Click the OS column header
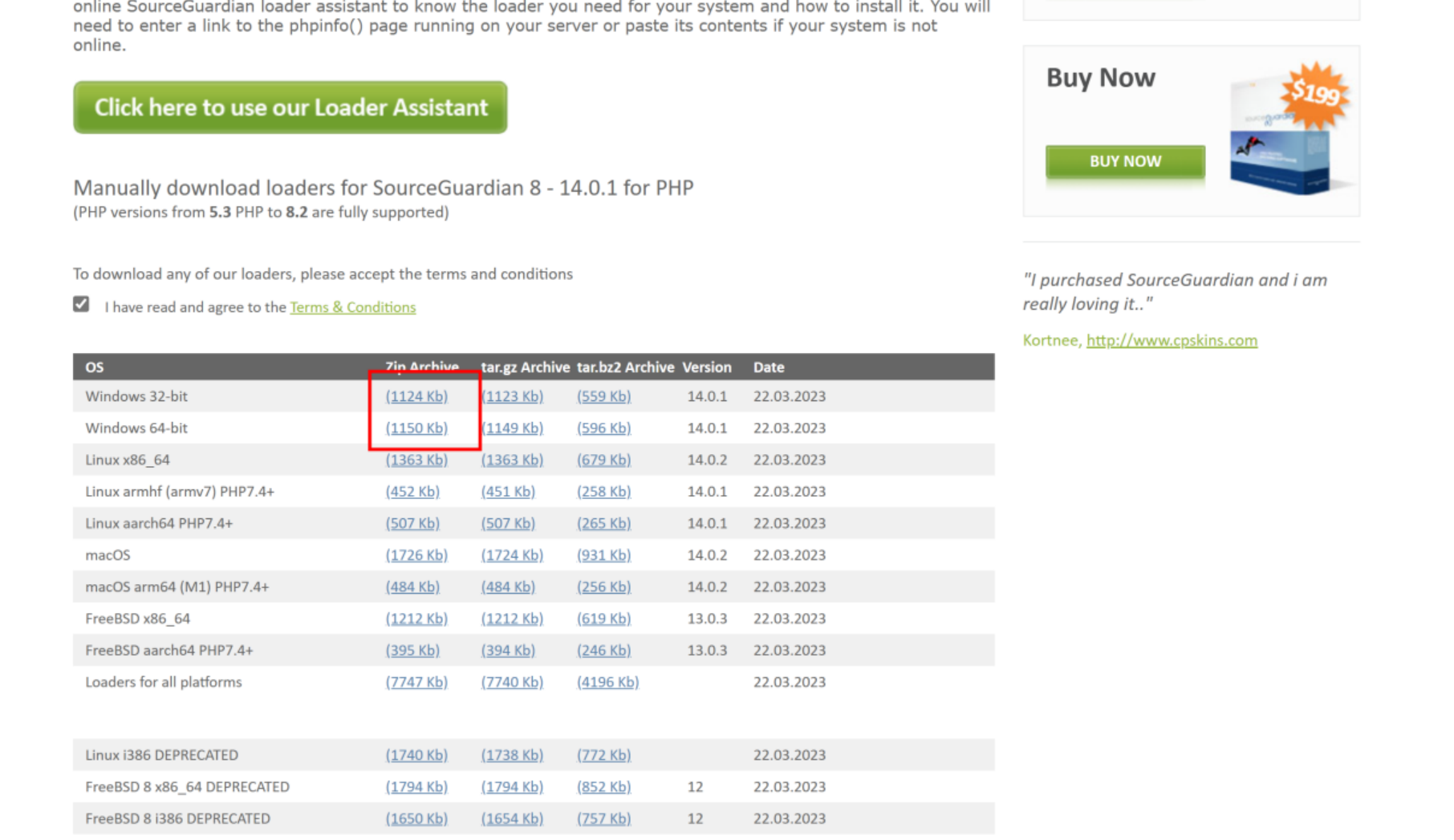Image resolution: width=1454 pixels, height=840 pixels. (95, 367)
